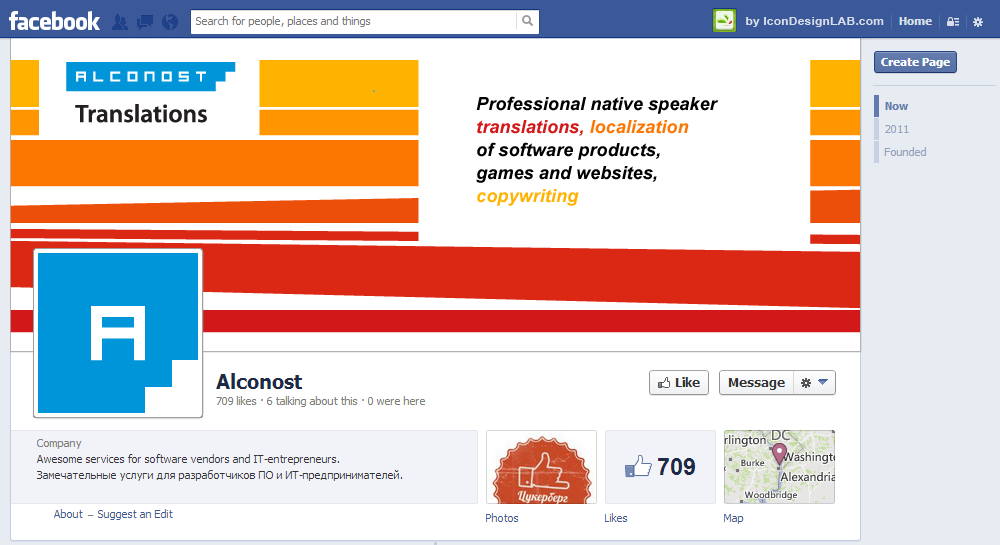Focus the search for people field
Image resolution: width=1000 pixels, height=545 pixels.
[353, 21]
